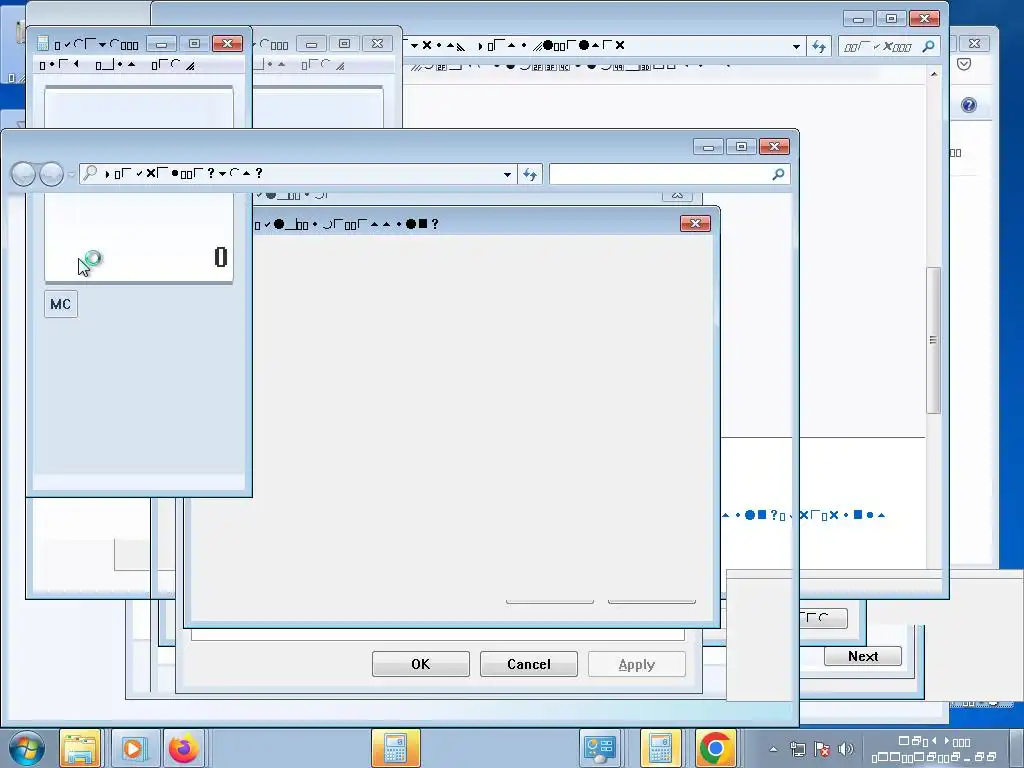Click the blue Help question-mark icon

click(968, 105)
